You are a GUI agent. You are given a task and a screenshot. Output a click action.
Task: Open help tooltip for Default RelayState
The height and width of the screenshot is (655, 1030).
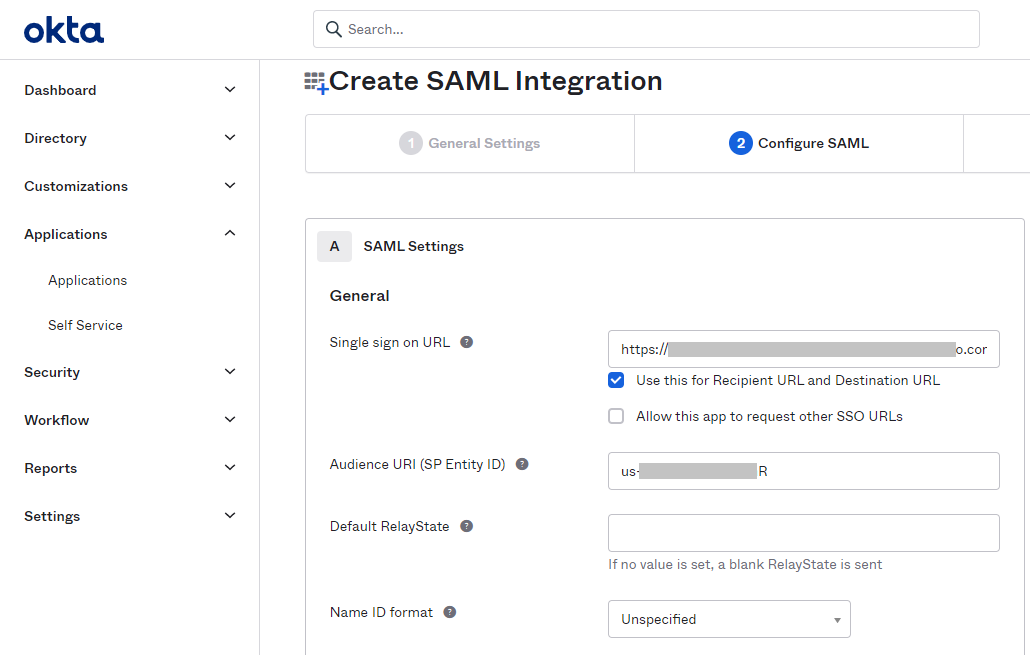point(466,525)
